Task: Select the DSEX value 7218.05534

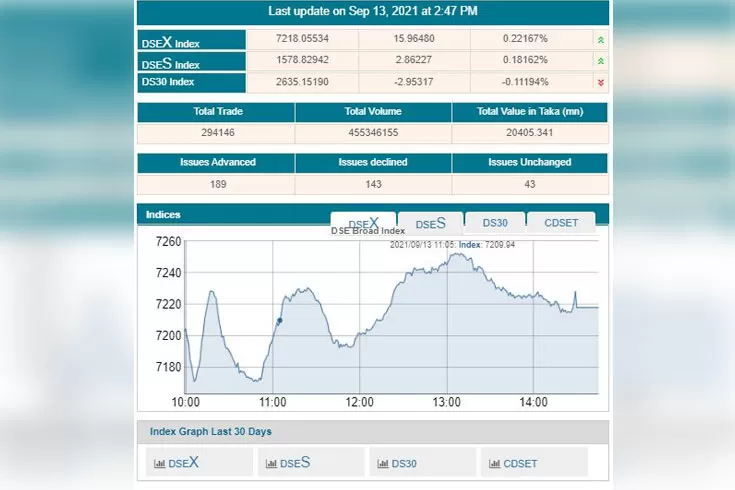Action: 302,38
